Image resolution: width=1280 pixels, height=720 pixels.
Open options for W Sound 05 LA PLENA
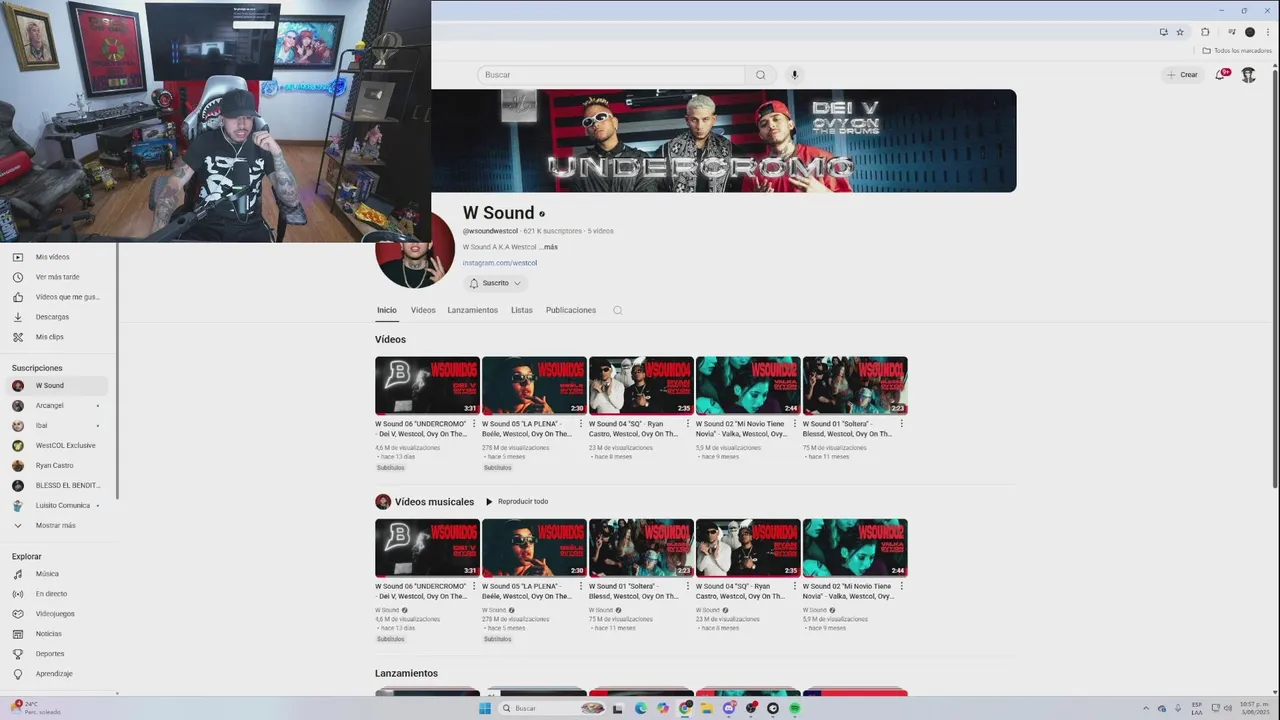581,424
